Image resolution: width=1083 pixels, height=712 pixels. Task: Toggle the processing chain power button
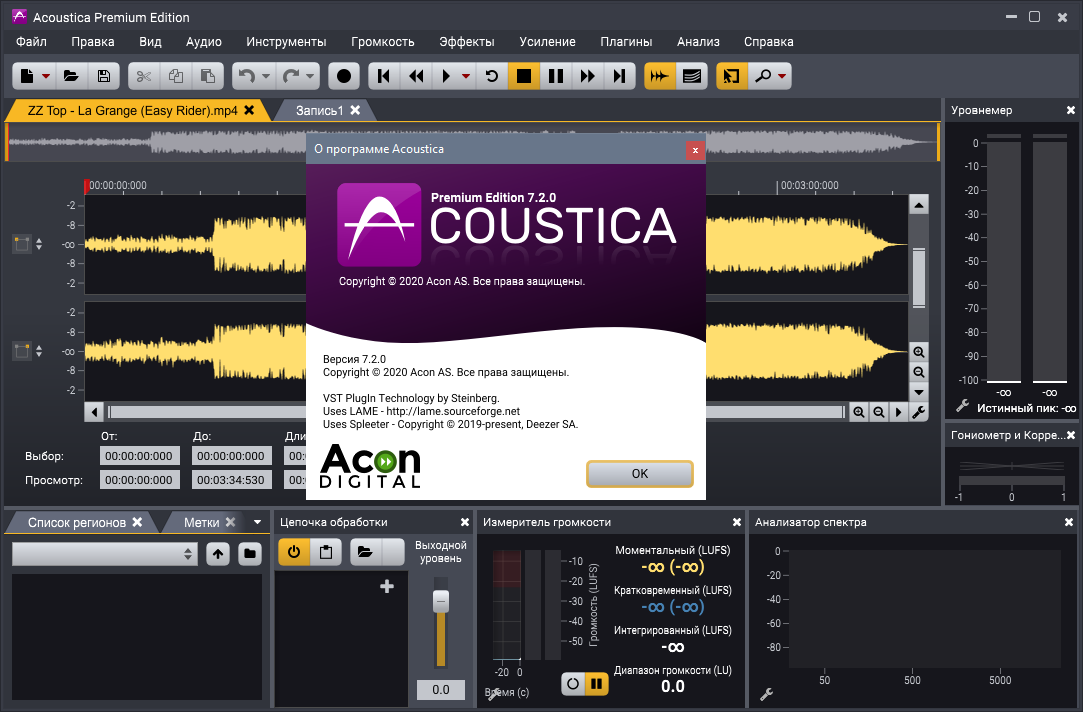(294, 552)
